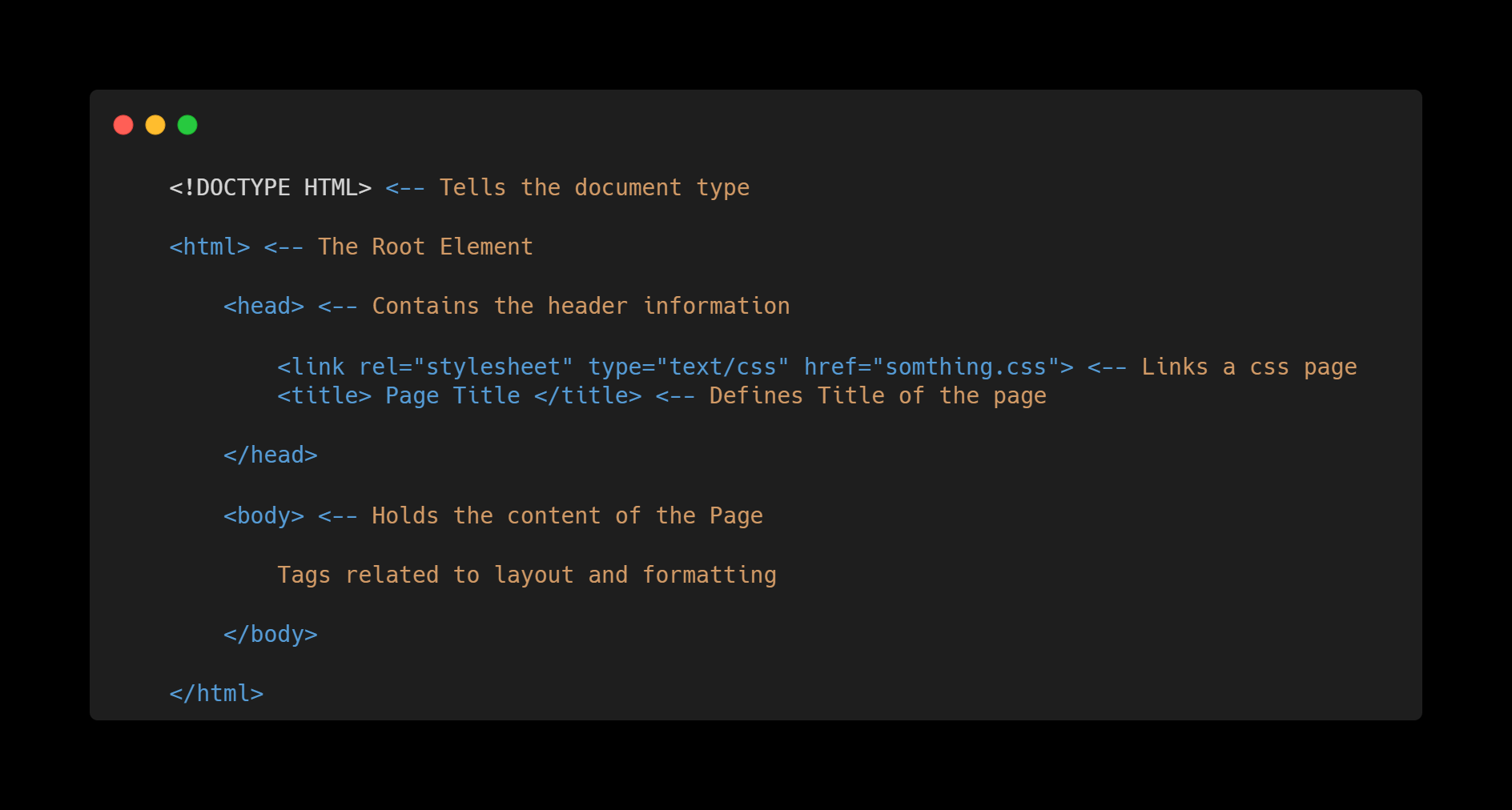
Task: Click the opening <head> tag
Action: point(263,306)
